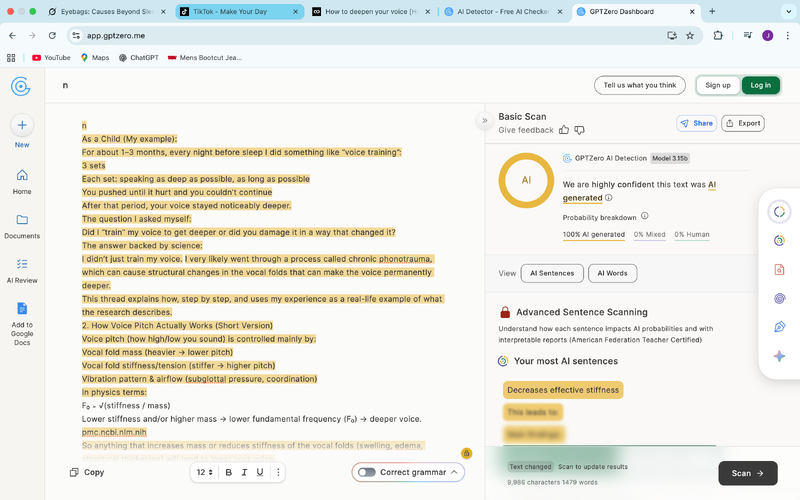This screenshot has width=800, height=500.
Task: Select the AI Sentences view
Action: click(x=552, y=273)
